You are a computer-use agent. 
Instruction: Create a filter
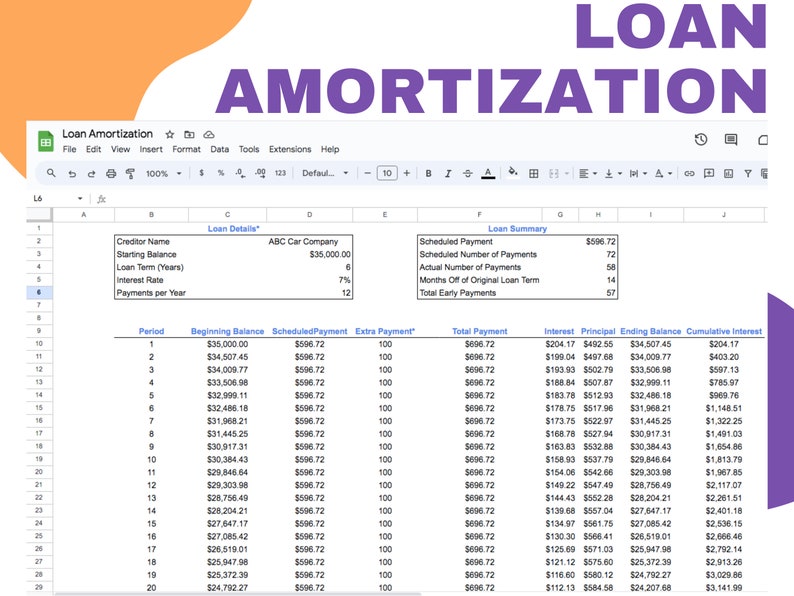[x=748, y=174]
